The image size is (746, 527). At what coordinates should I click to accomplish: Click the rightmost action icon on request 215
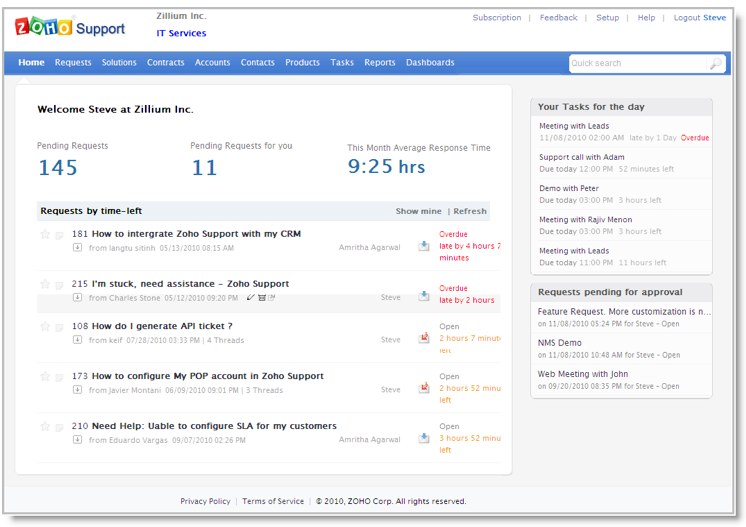click(271, 298)
